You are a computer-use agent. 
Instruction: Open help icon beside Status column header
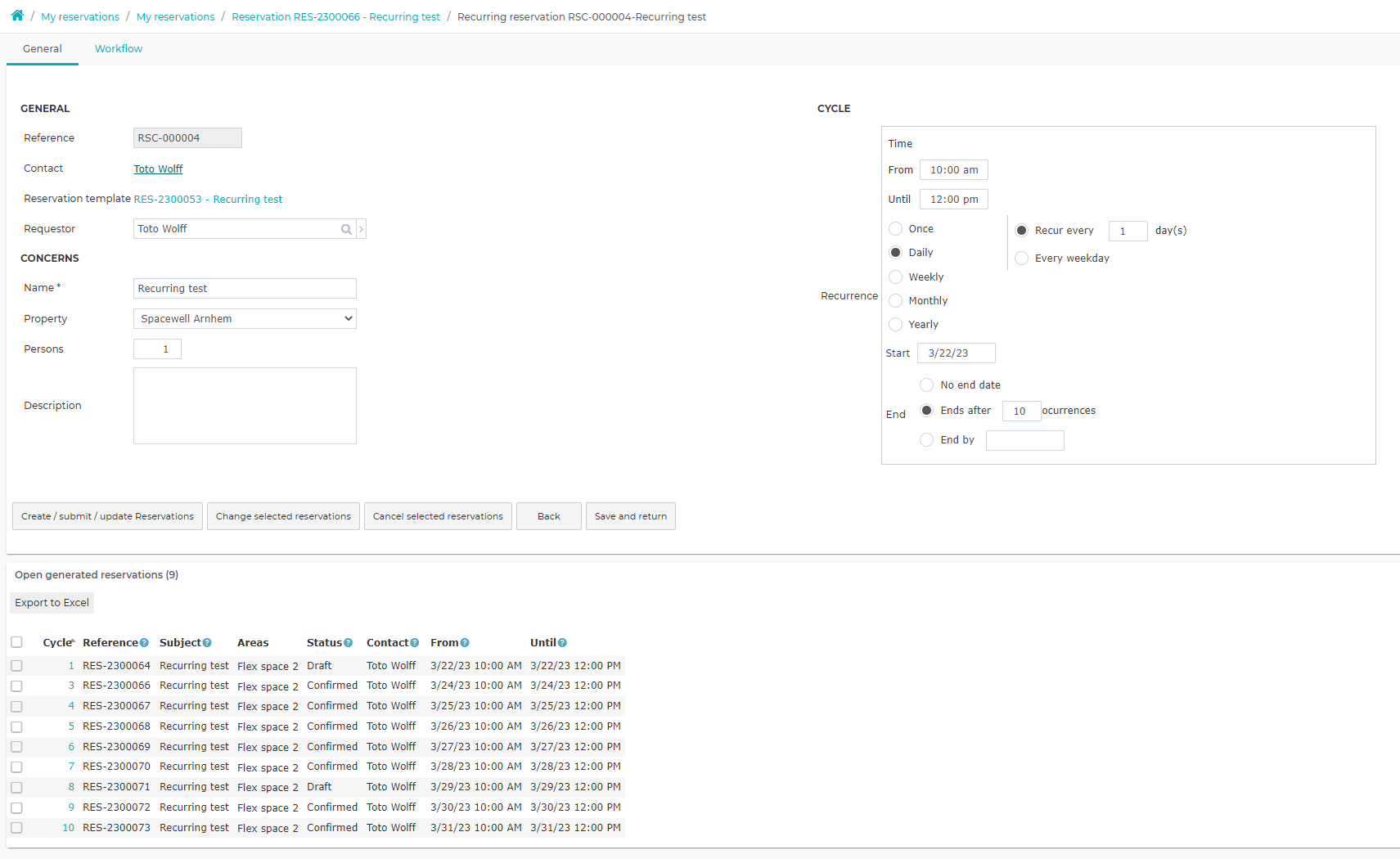click(348, 643)
